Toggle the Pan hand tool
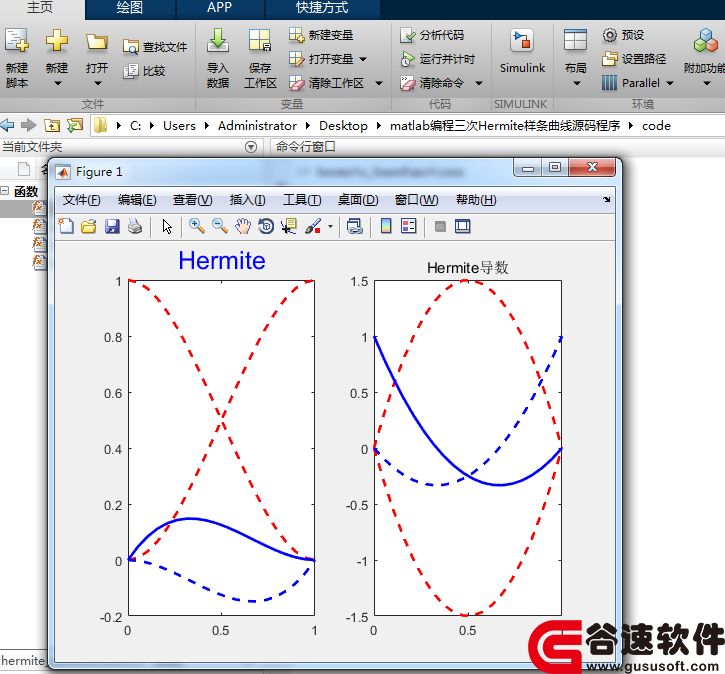The image size is (725, 674). (x=243, y=227)
